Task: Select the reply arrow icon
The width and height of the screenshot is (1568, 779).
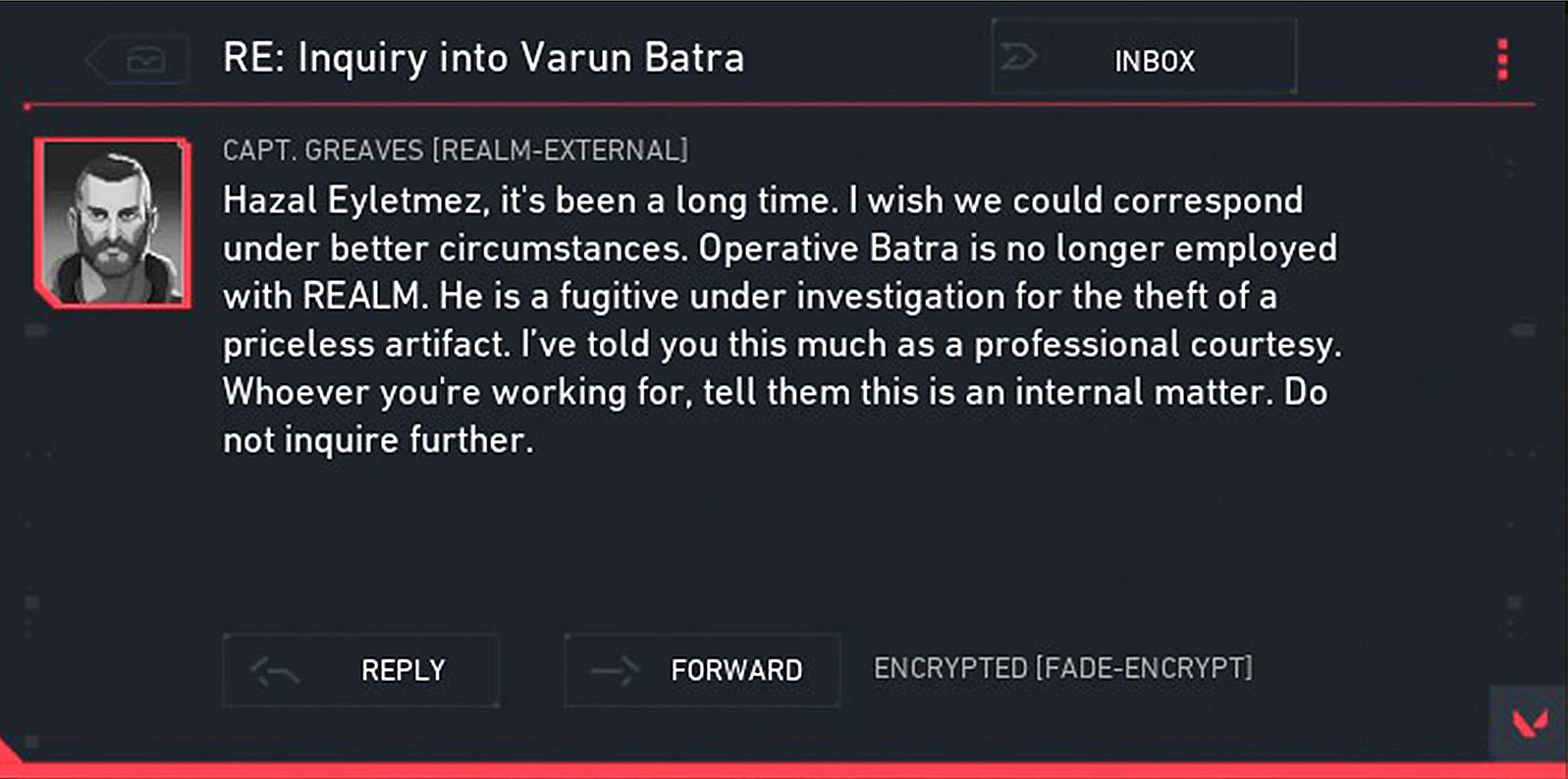Action: 275,671
